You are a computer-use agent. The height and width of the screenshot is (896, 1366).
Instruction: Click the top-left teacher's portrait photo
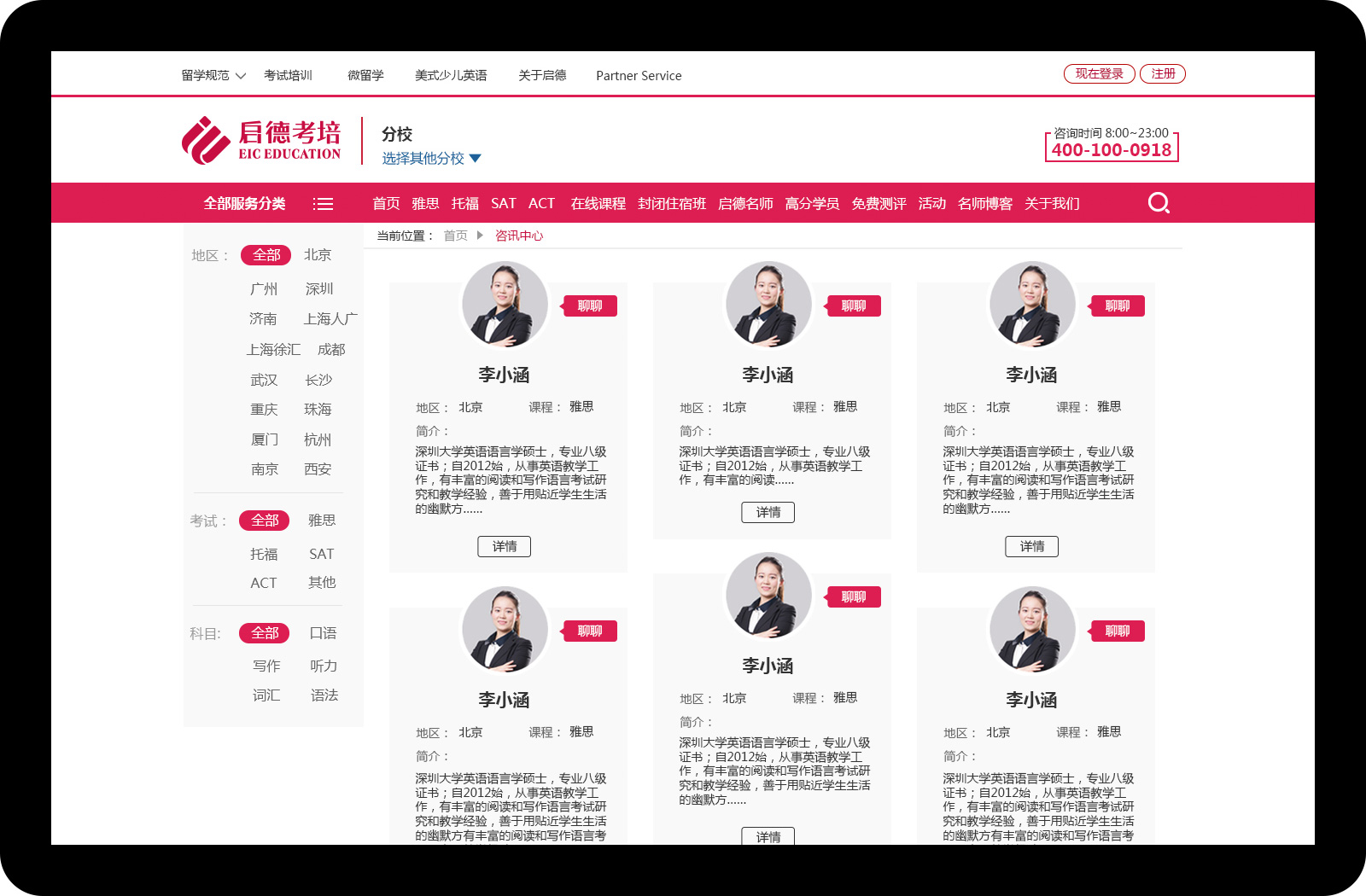pos(505,304)
